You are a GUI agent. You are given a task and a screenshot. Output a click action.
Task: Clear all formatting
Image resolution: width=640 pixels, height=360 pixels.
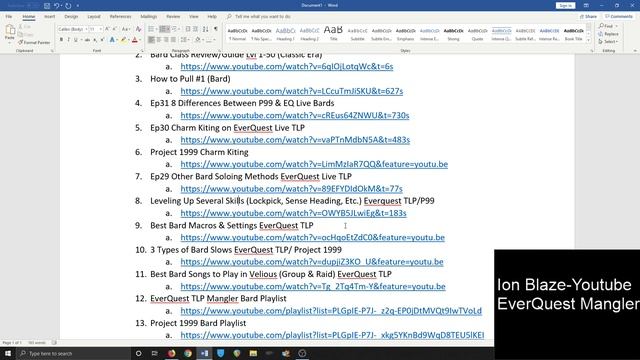138,29
